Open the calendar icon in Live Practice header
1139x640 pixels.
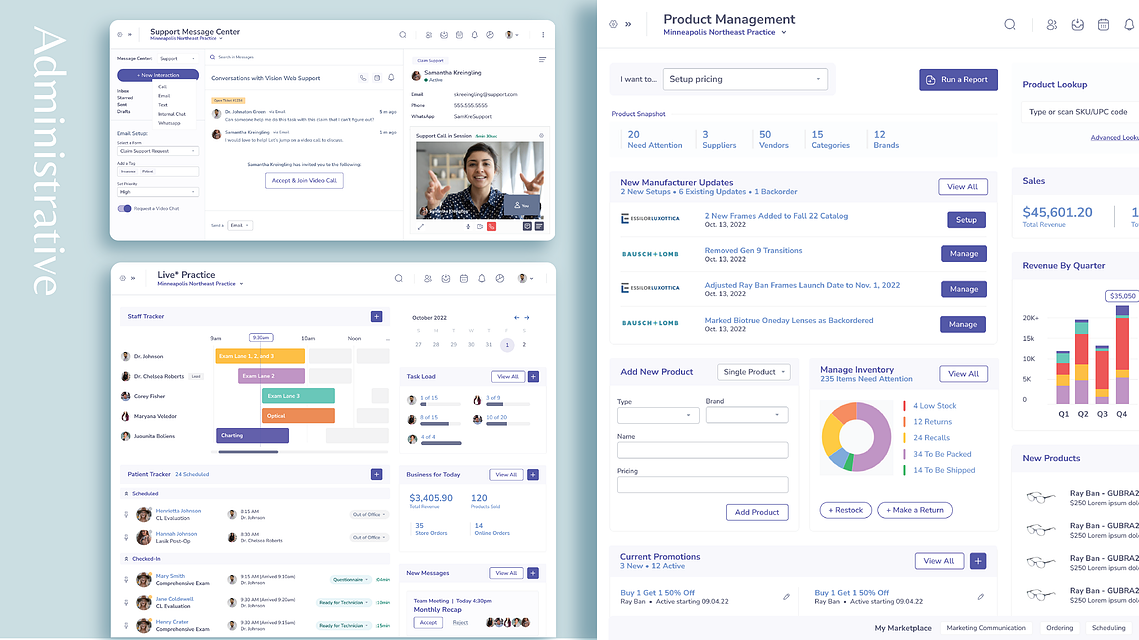point(463,278)
